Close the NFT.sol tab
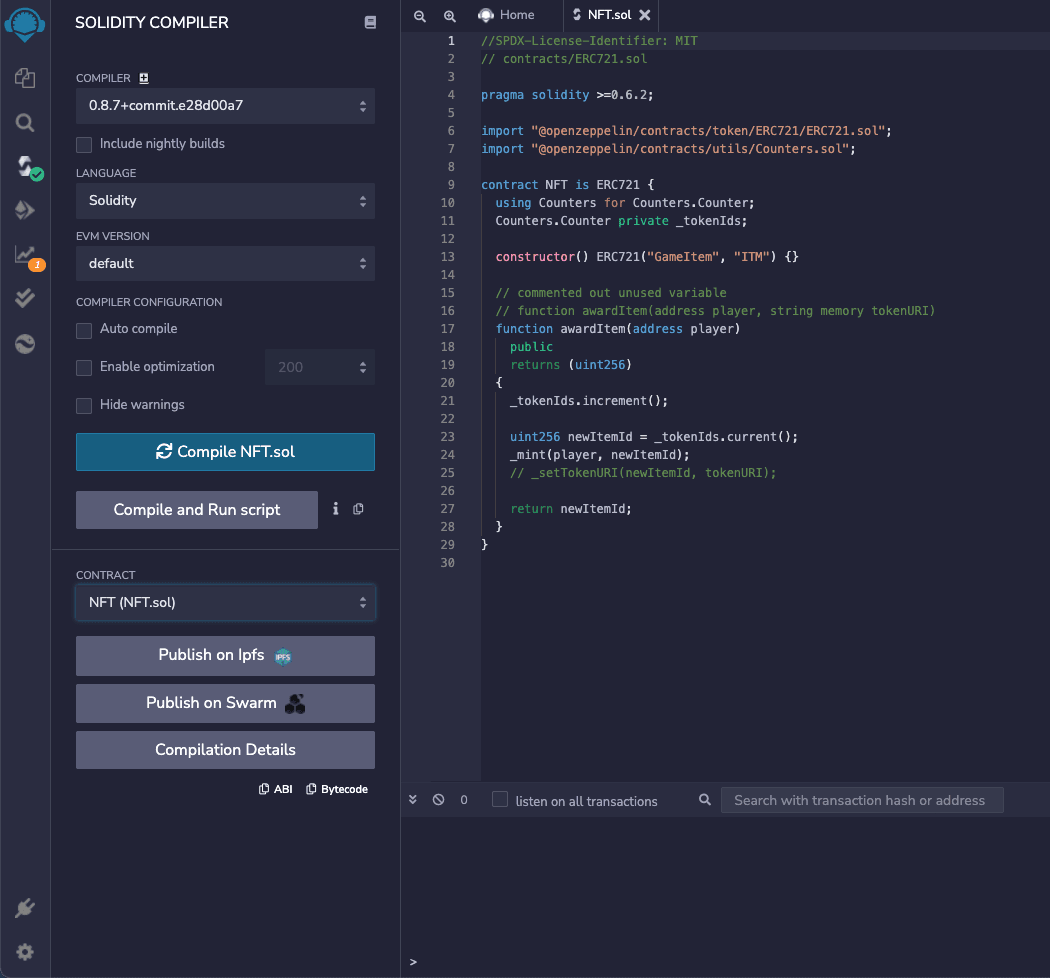Image resolution: width=1050 pixels, height=978 pixels. tap(645, 15)
